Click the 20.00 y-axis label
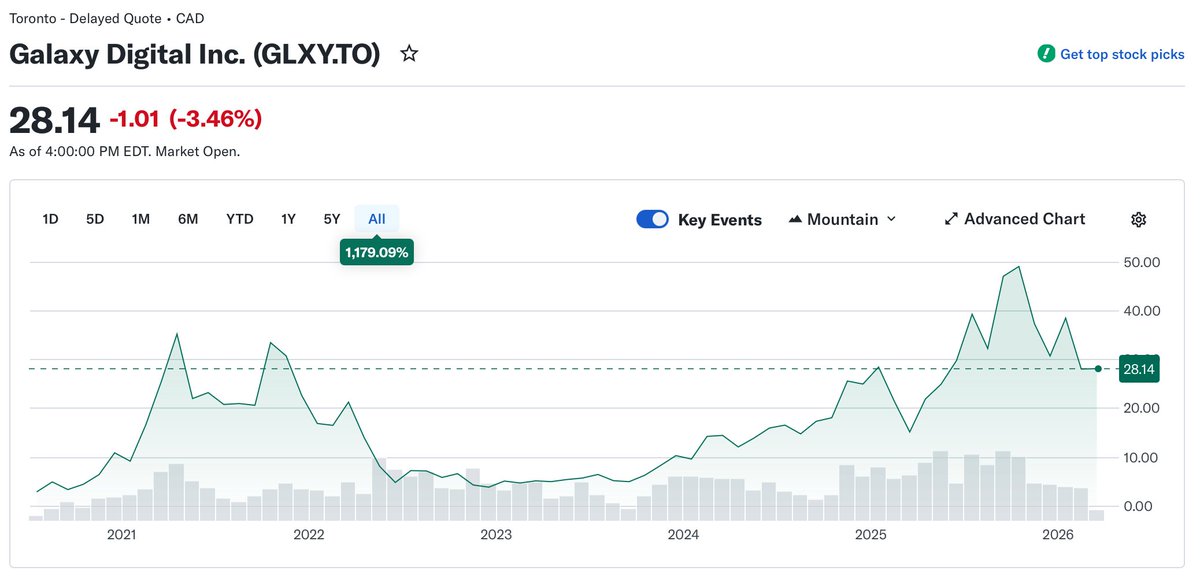1200x578 pixels. tap(1141, 408)
